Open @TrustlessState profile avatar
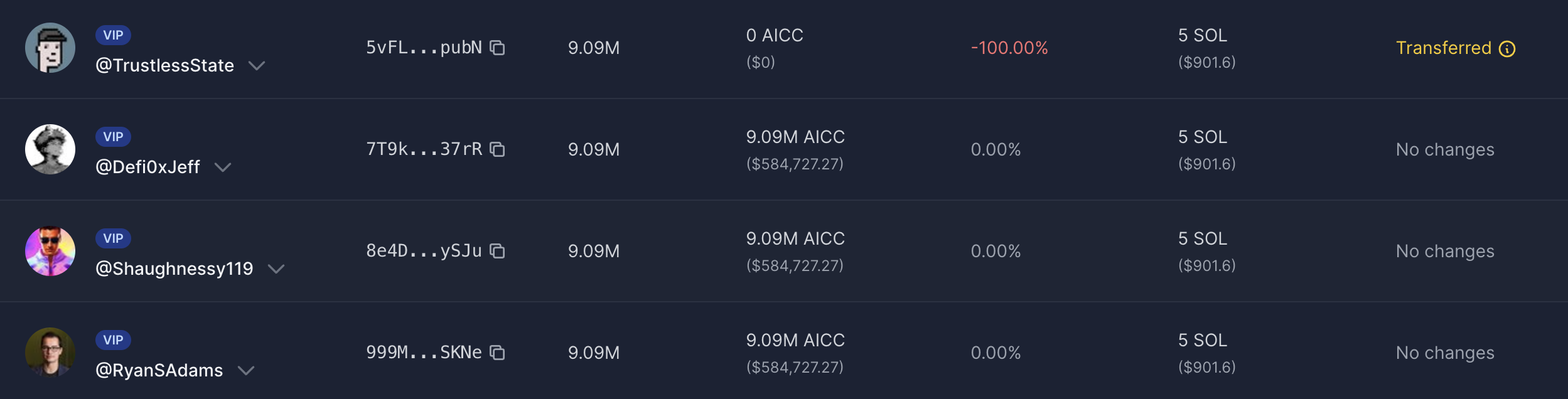This screenshot has width=1568, height=399. (50, 48)
